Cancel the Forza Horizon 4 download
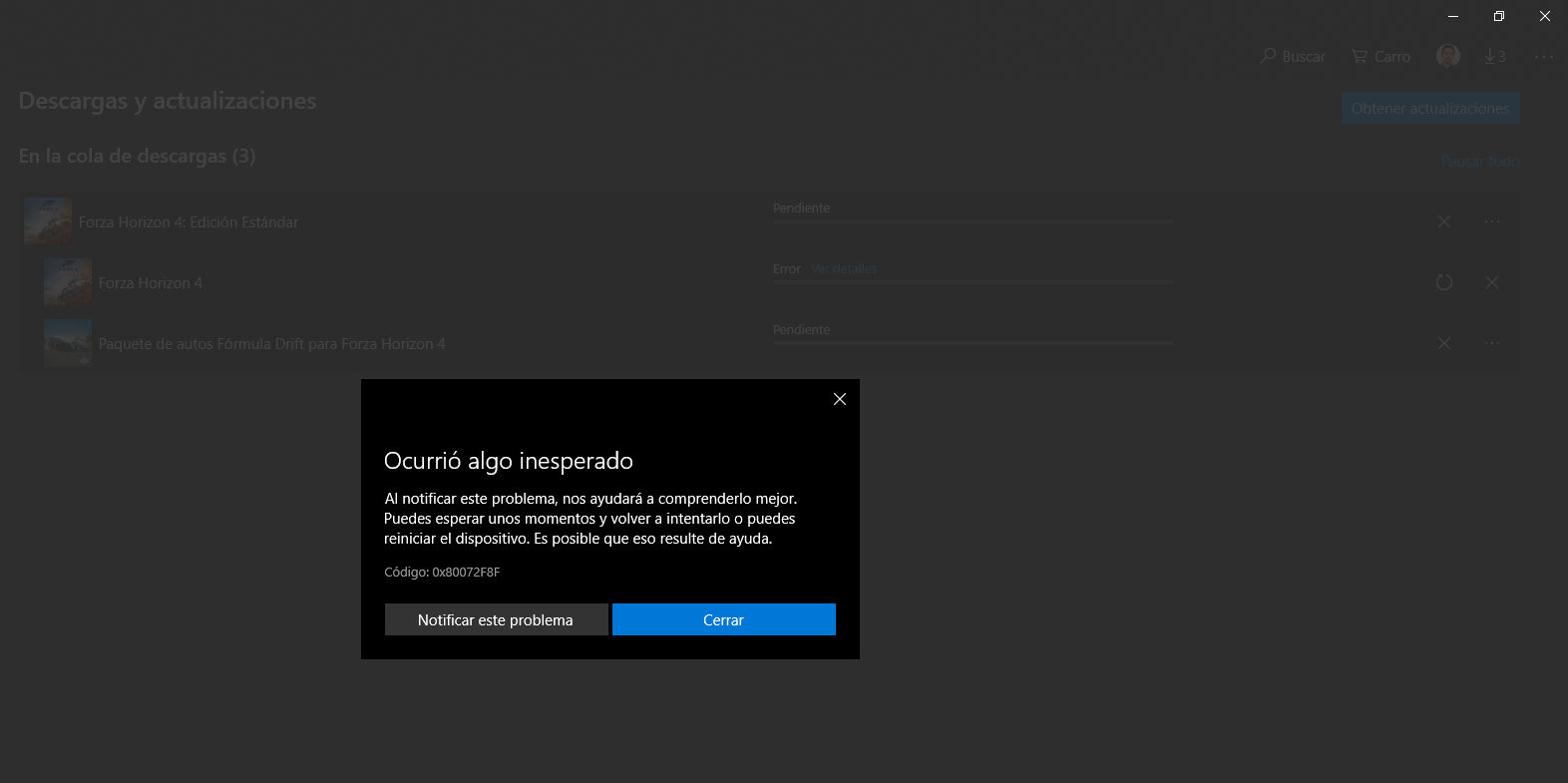The width and height of the screenshot is (1568, 783). (1492, 282)
